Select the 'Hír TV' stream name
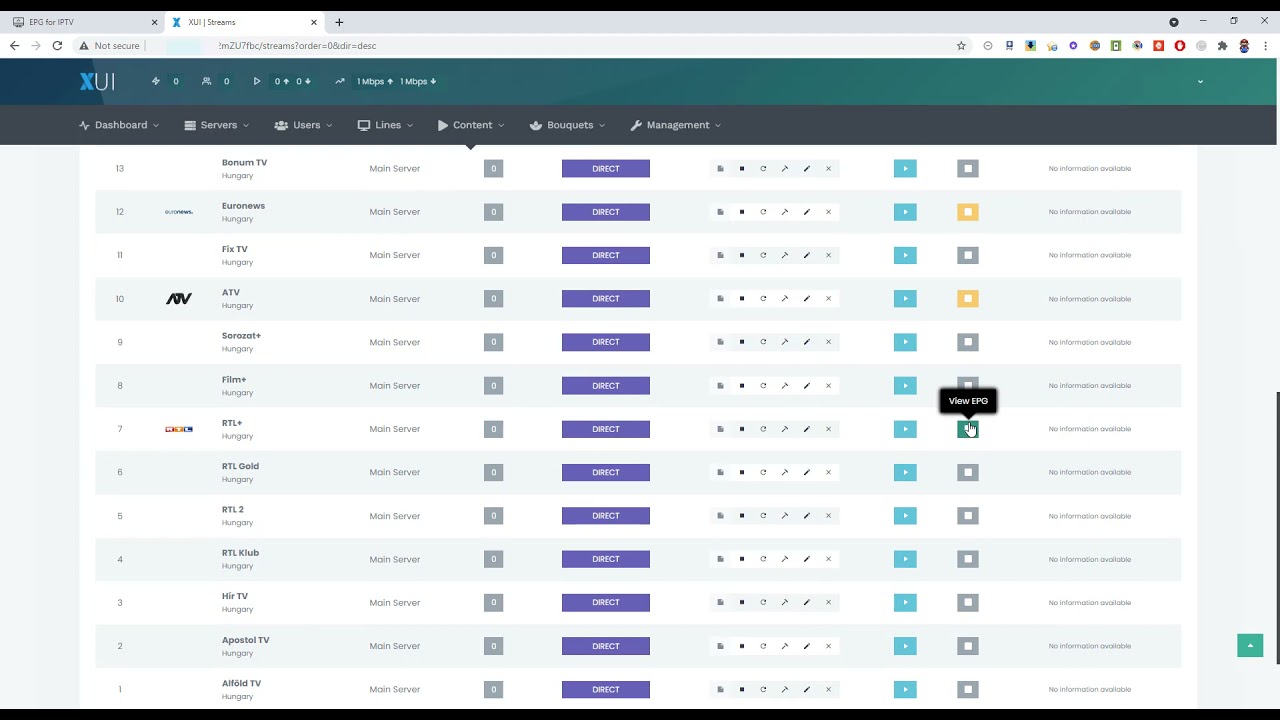This screenshot has height=720, width=1280. click(x=235, y=597)
